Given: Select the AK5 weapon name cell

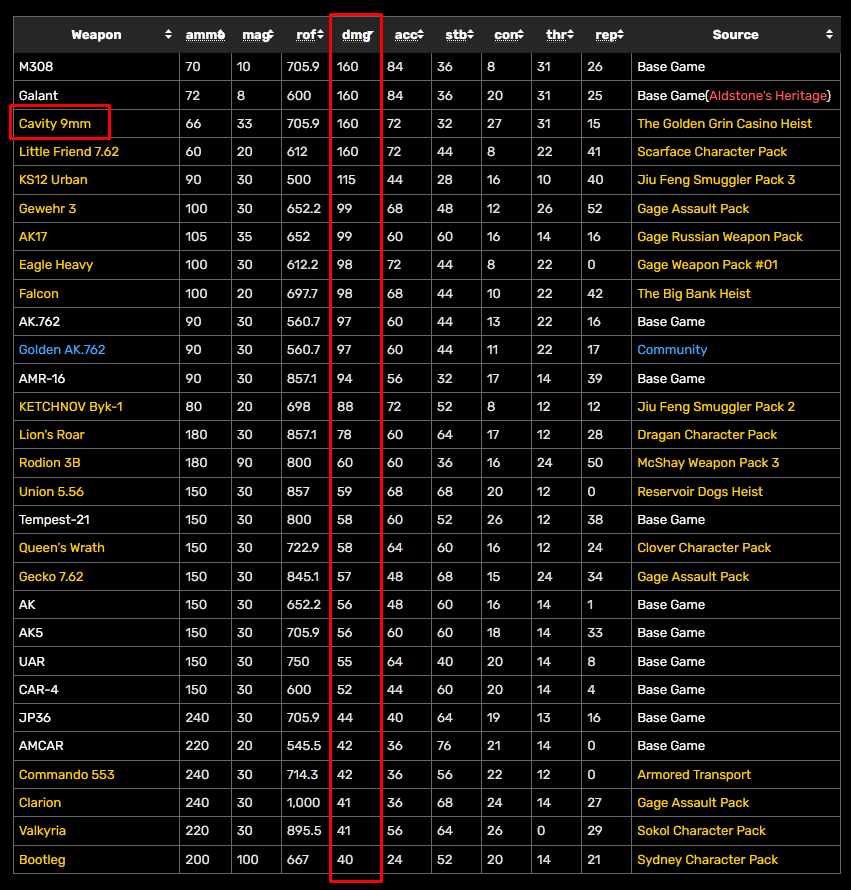Looking at the screenshot, I should pos(97,633).
